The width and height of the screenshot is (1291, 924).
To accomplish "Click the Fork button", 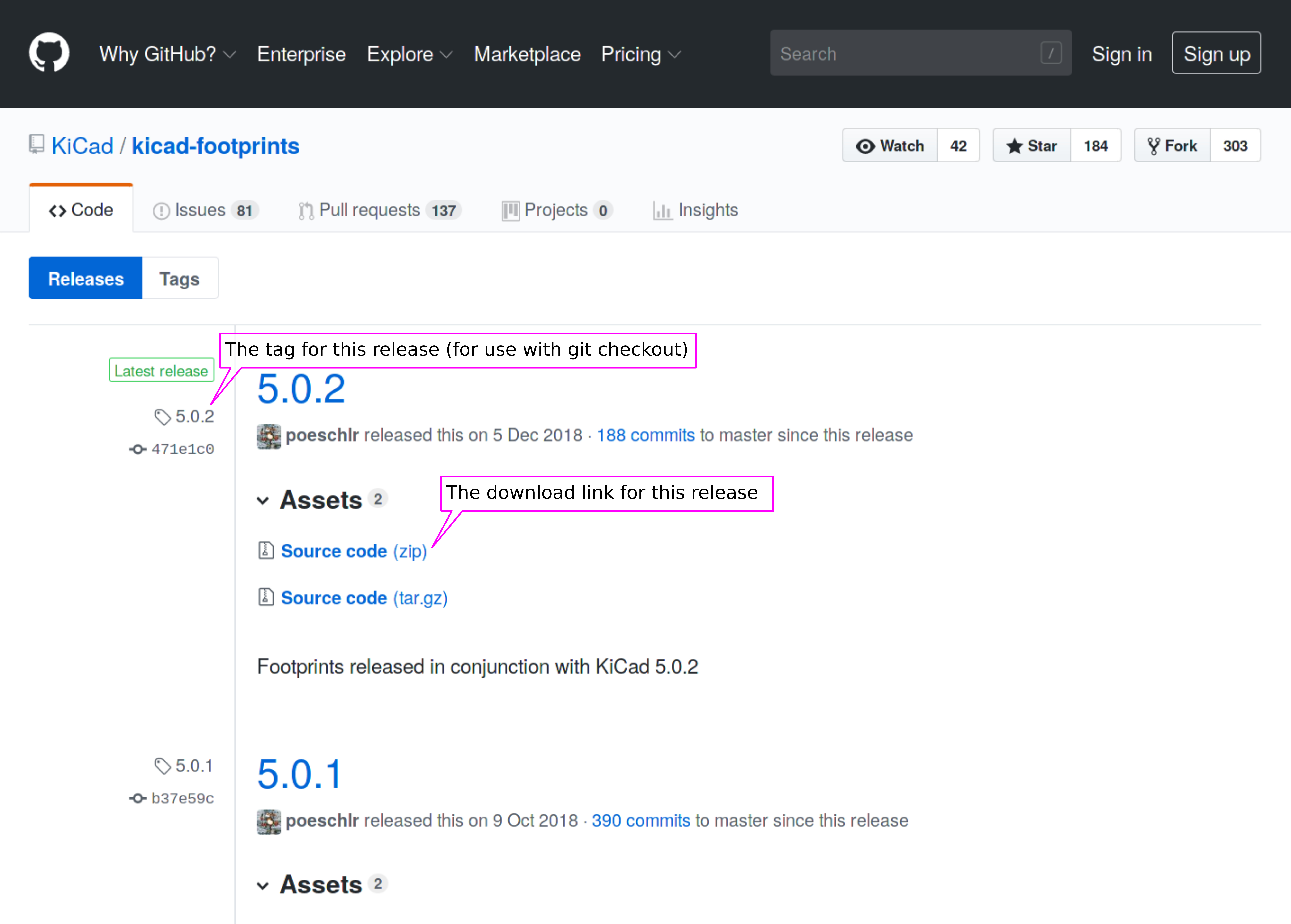I will pos(1173,146).
